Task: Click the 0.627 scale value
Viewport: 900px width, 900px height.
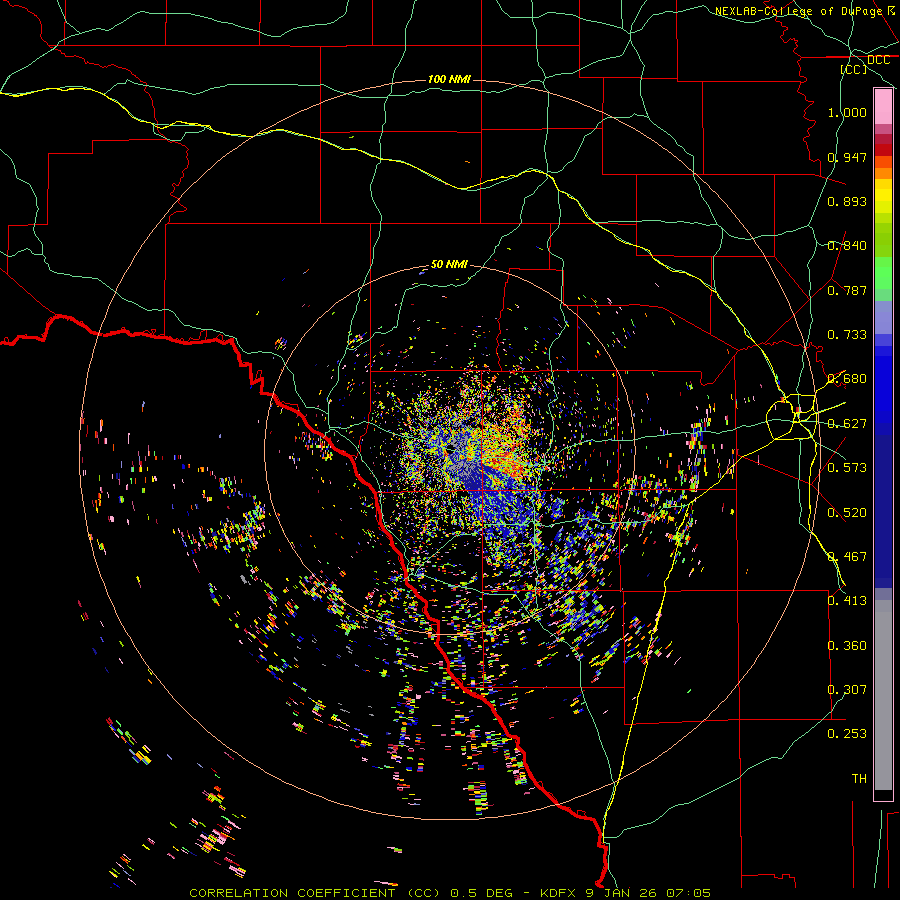Action: (x=847, y=424)
